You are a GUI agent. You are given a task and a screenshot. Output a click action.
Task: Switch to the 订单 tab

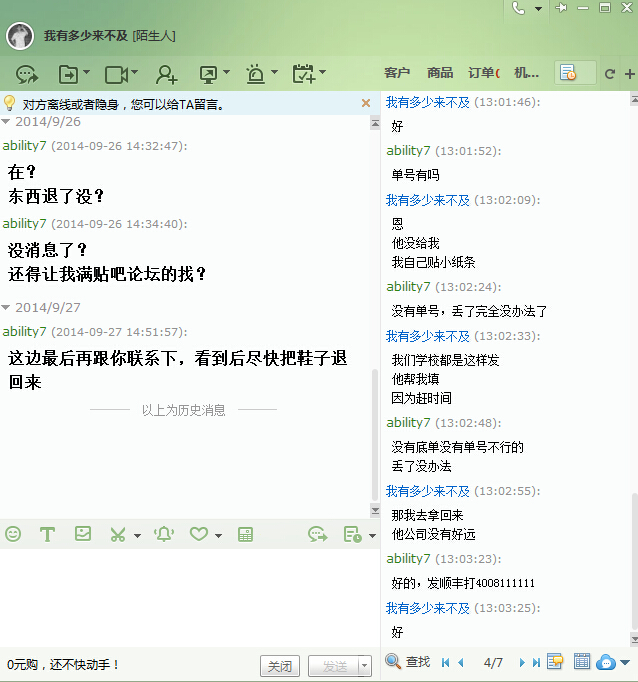[x=484, y=73]
